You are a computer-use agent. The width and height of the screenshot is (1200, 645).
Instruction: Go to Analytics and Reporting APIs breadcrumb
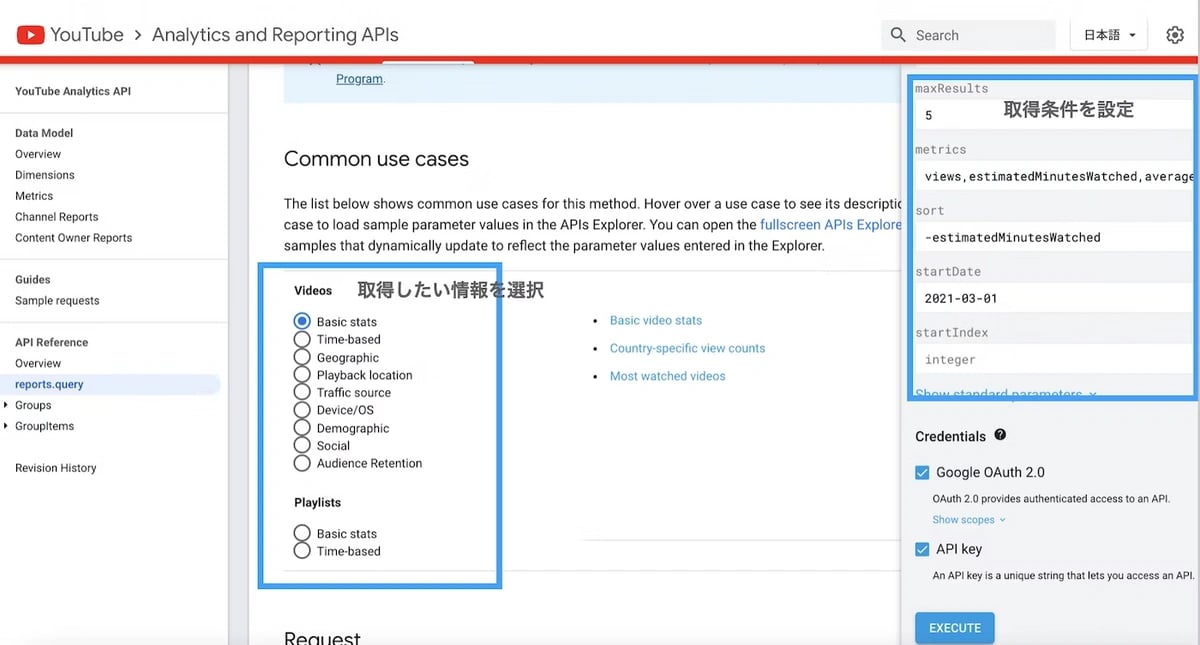tap(275, 35)
